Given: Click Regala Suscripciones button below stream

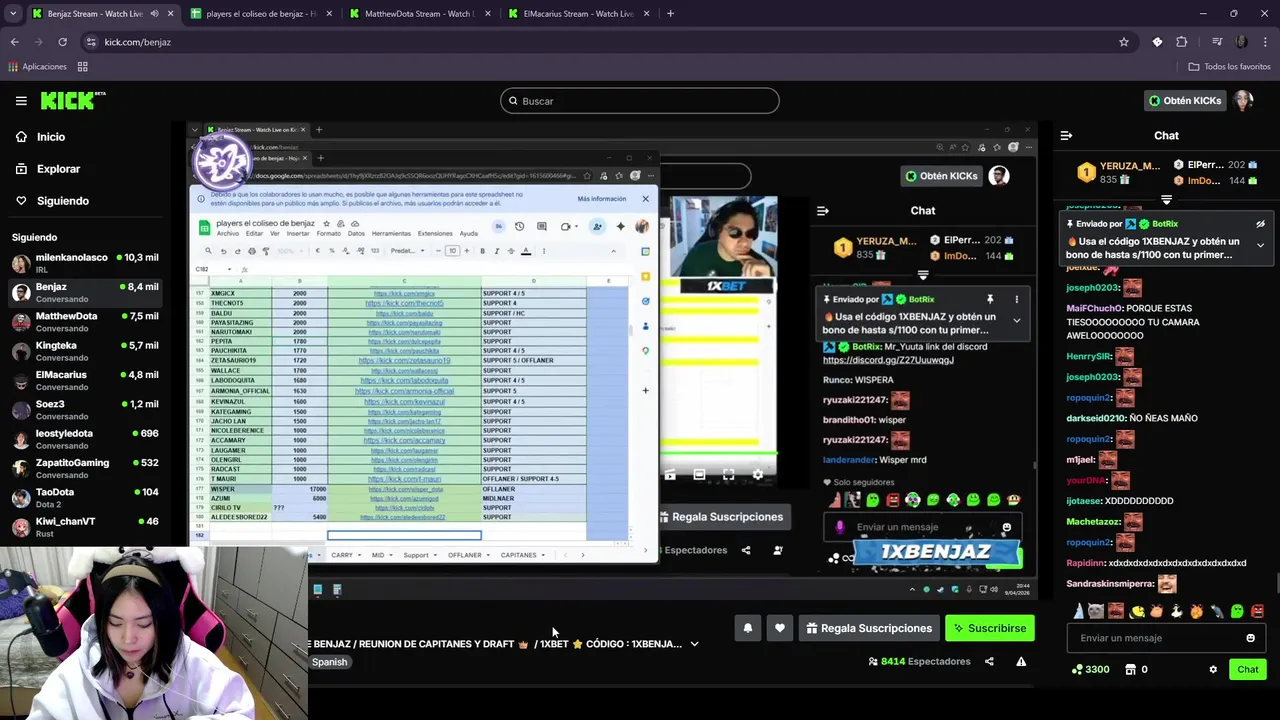Looking at the screenshot, I should 869,628.
